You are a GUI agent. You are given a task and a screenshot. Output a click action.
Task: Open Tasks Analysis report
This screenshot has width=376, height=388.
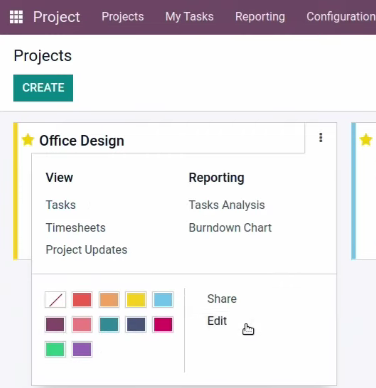pos(227,205)
